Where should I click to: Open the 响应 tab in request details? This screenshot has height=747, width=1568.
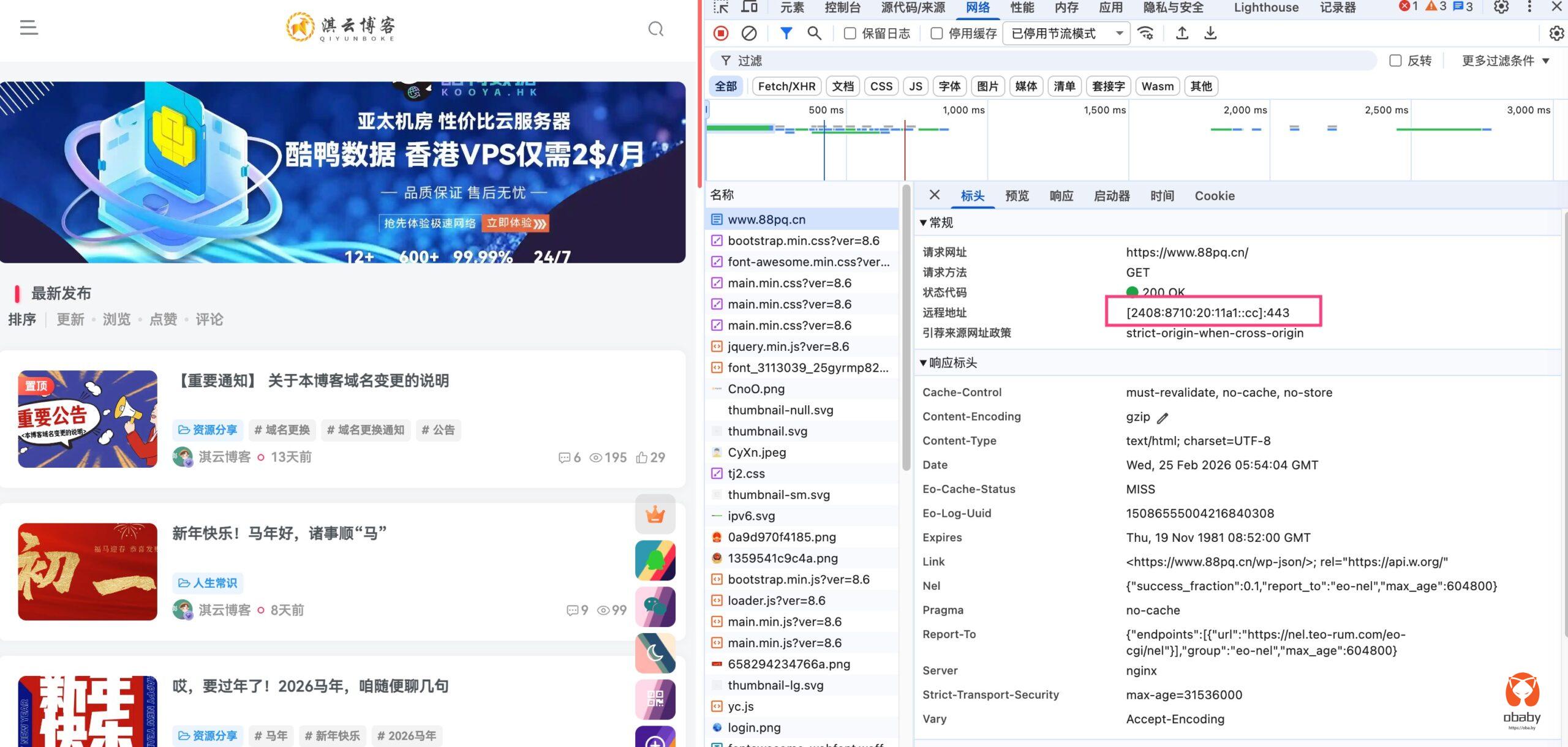pos(1061,196)
